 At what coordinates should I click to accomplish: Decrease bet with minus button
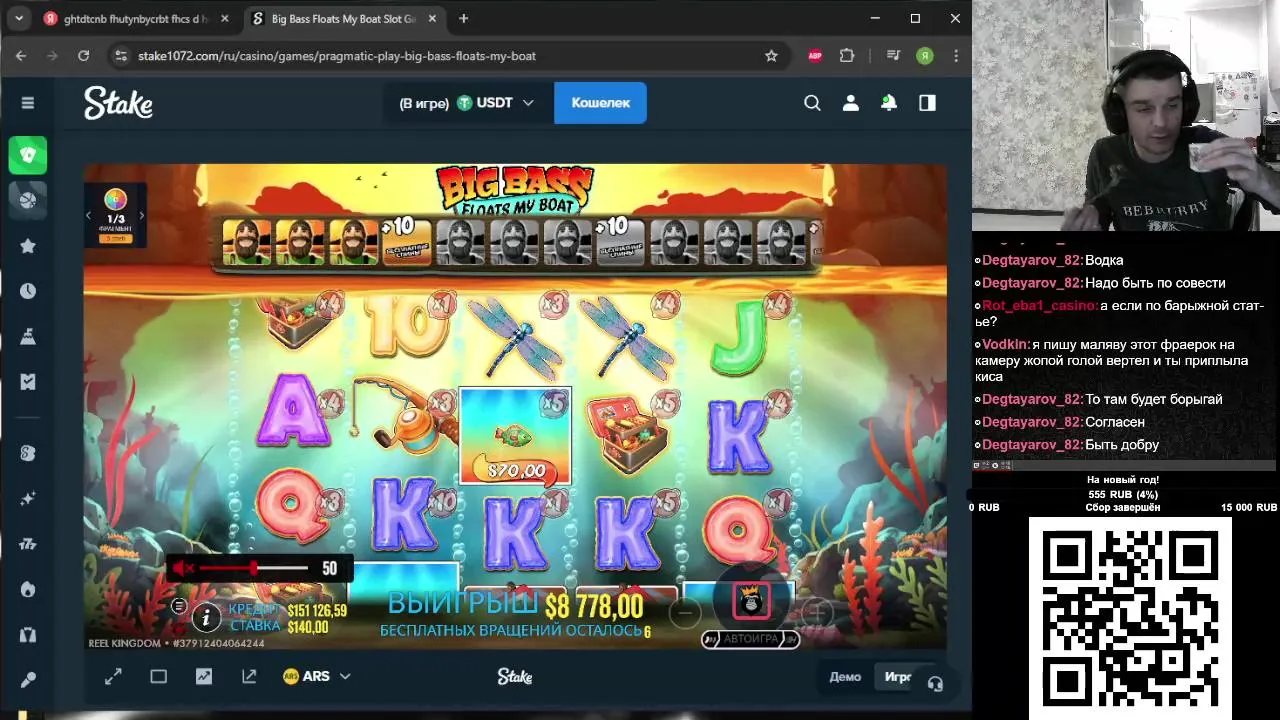point(685,612)
